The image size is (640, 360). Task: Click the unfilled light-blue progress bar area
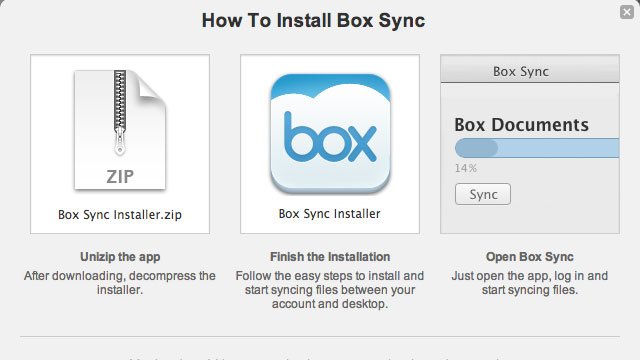[x=559, y=148]
